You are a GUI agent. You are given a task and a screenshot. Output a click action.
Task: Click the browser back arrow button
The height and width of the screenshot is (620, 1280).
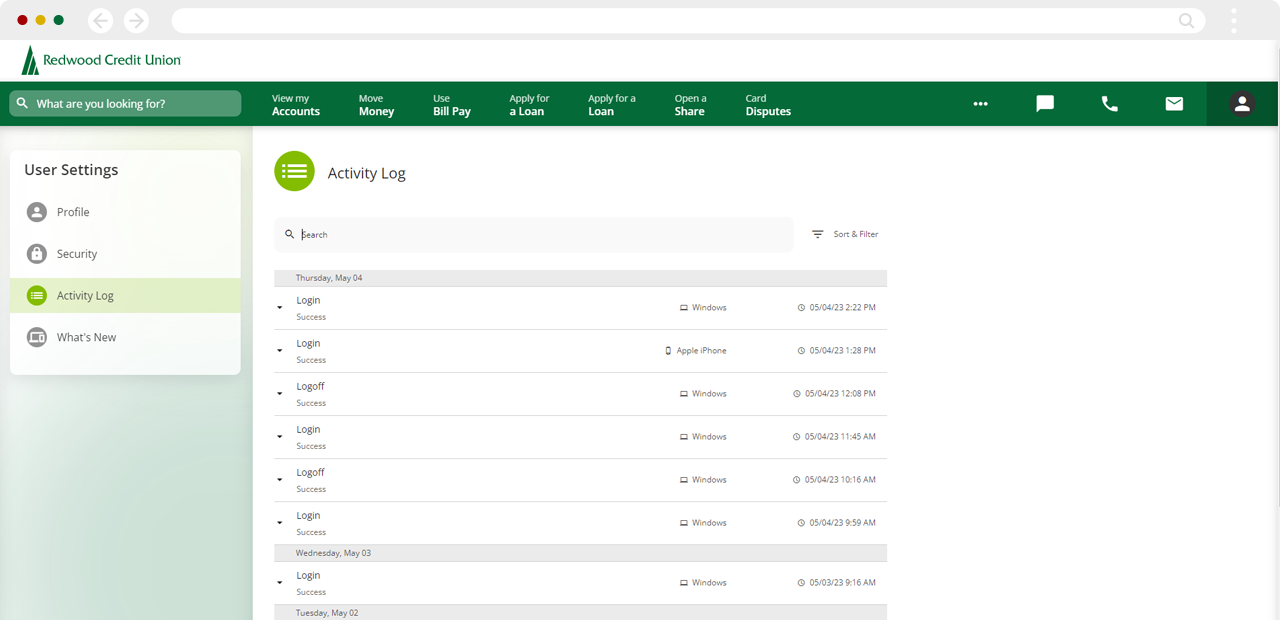pos(100,20)
